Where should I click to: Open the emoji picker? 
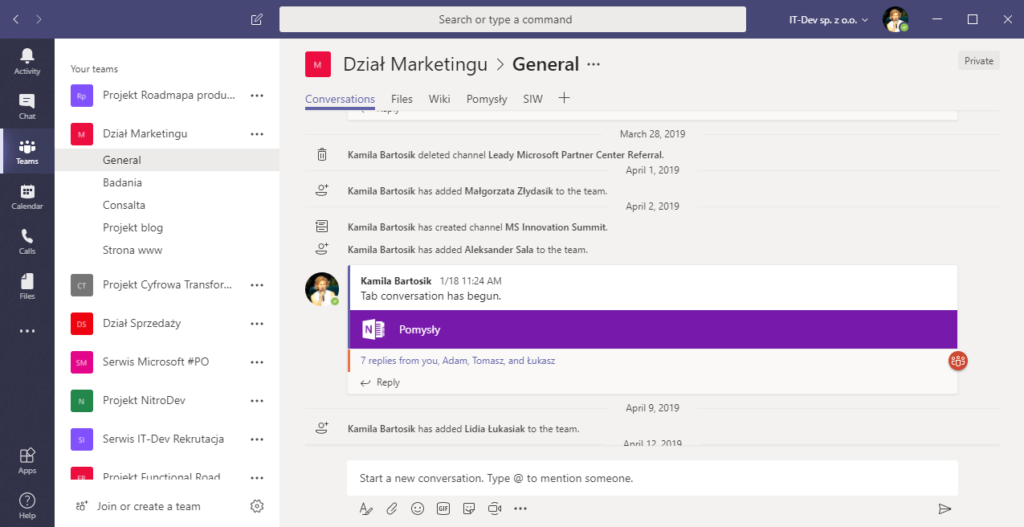click(x=417, y=508)
